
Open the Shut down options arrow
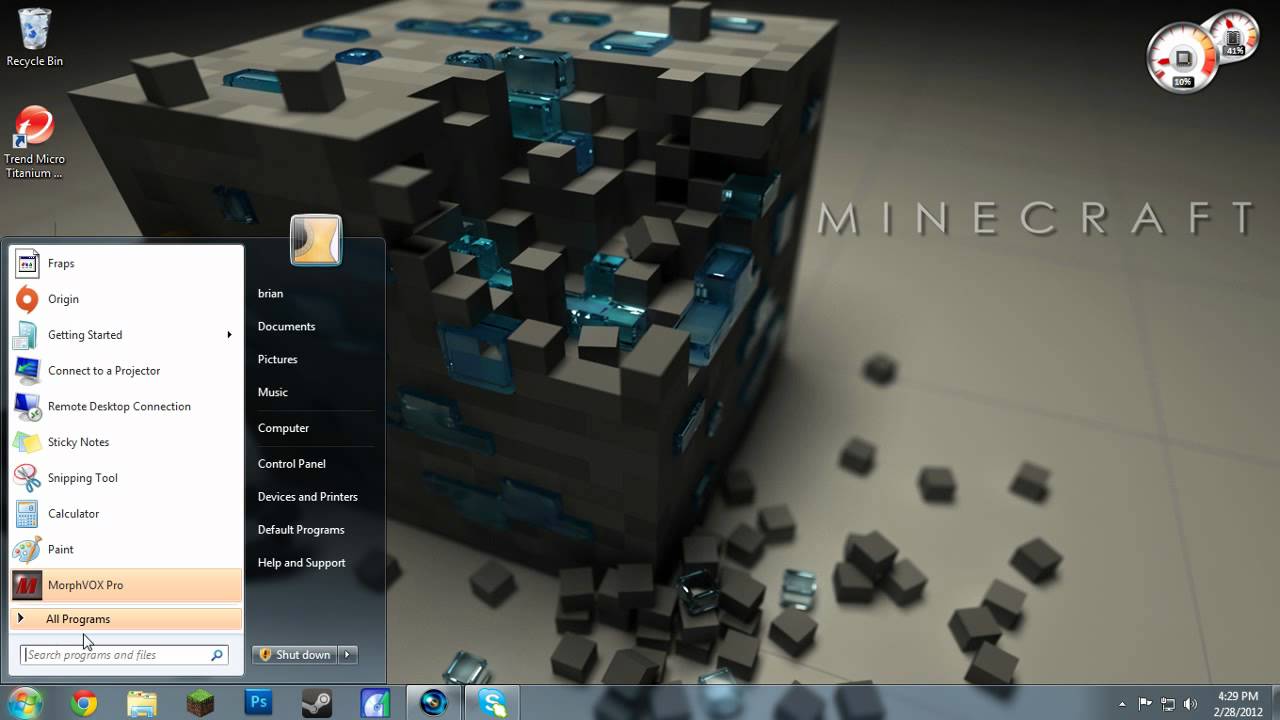348,655
